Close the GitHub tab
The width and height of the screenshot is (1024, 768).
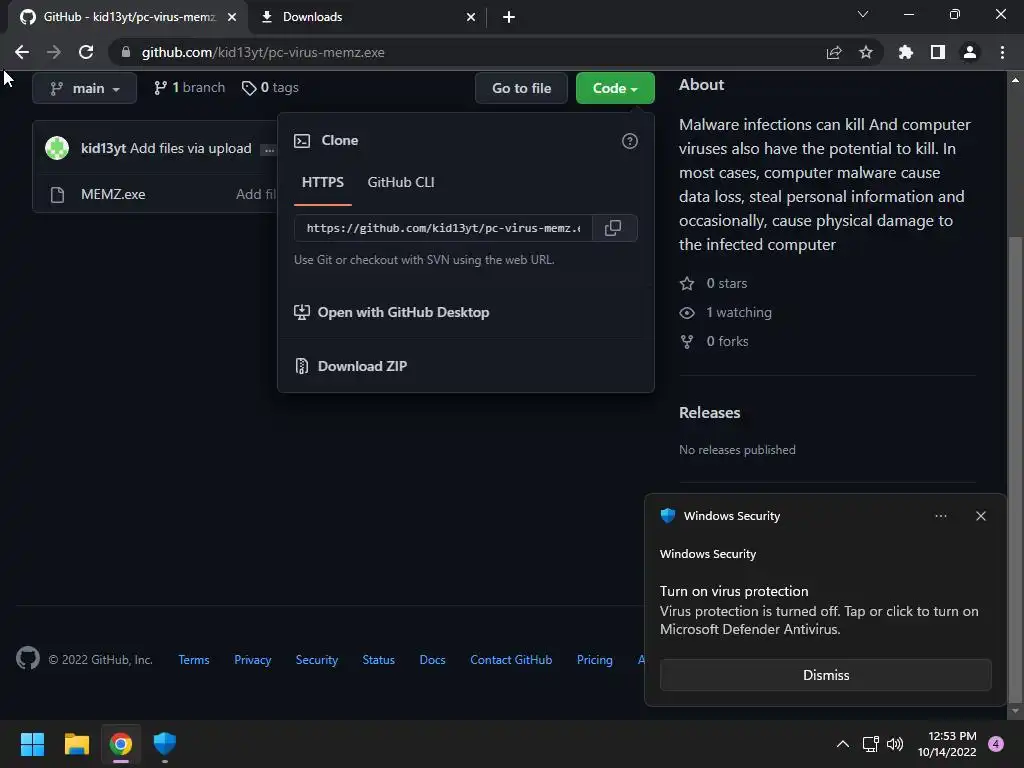pos(232,17)
